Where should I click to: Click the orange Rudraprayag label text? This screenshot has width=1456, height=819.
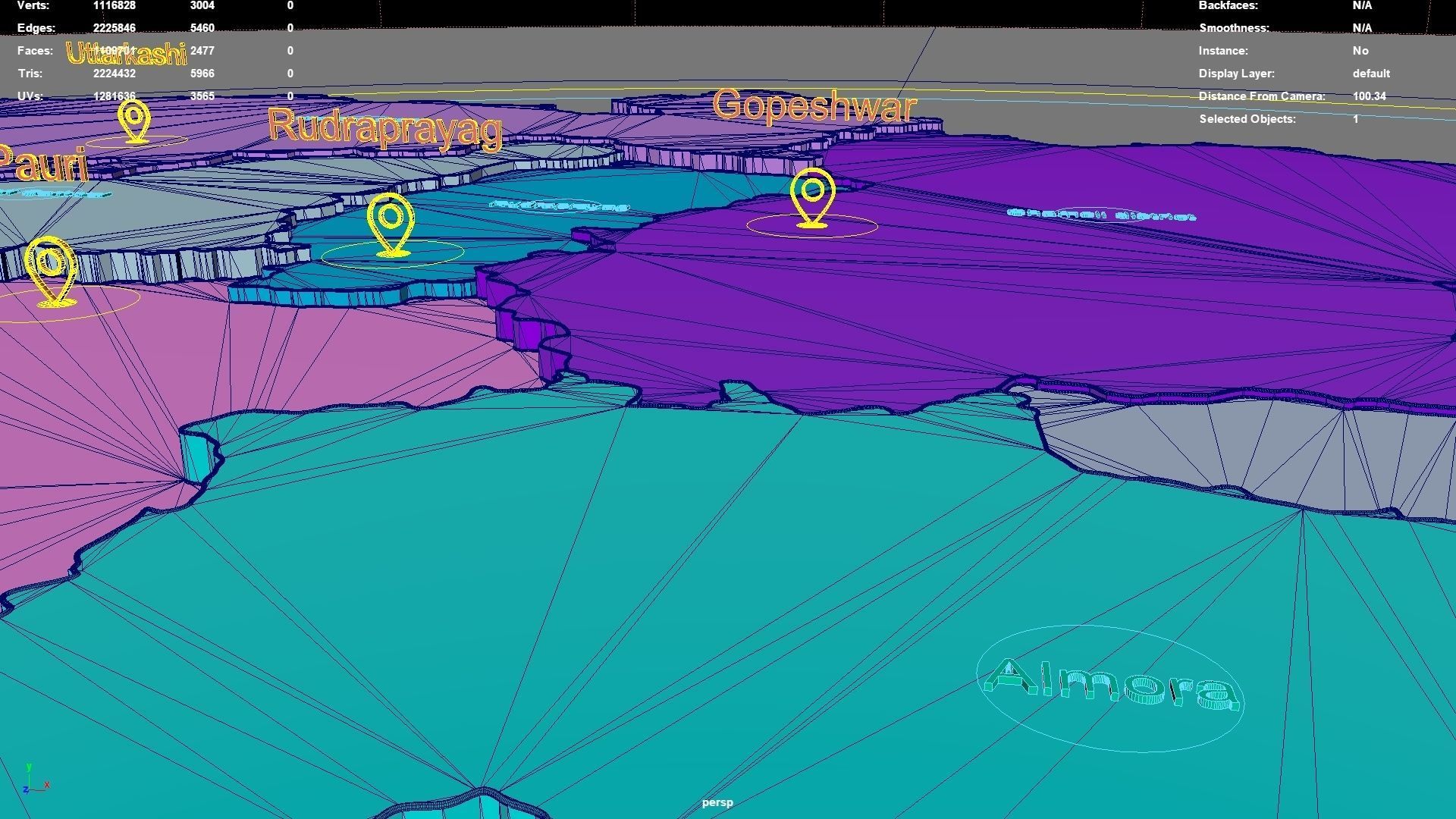pos(385,128)
